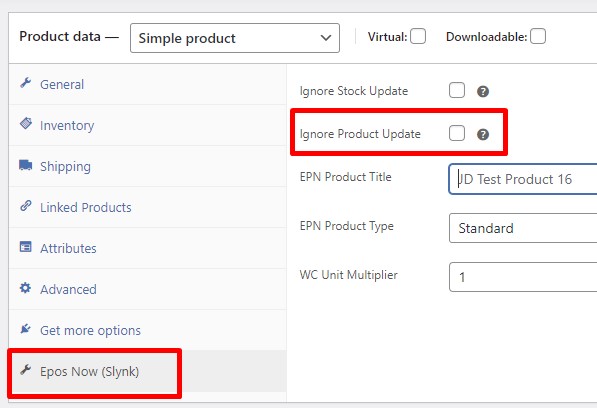Click the Epos Now wrench icon
597x408 pixels.
(x=26, y=370)
